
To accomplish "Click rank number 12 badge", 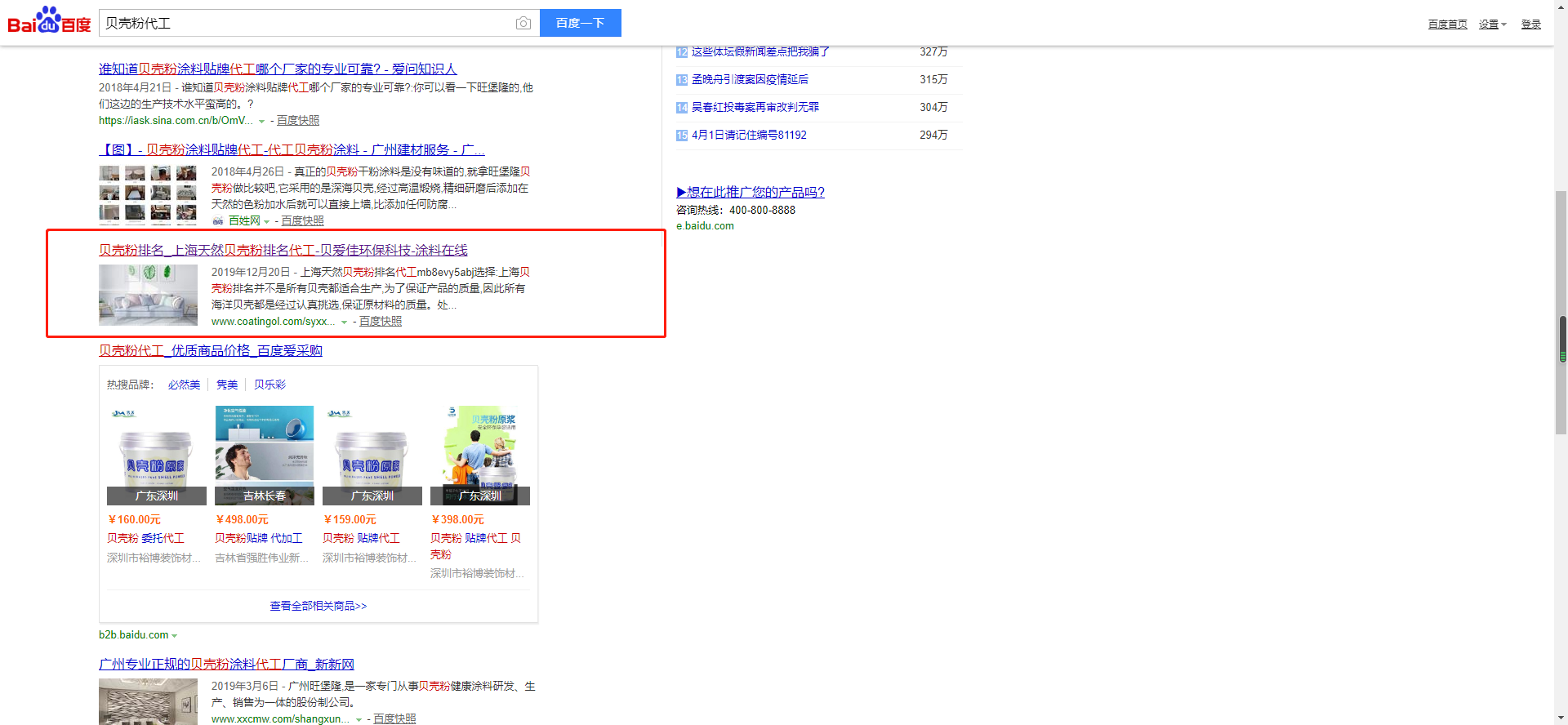I will click(682, 52).
